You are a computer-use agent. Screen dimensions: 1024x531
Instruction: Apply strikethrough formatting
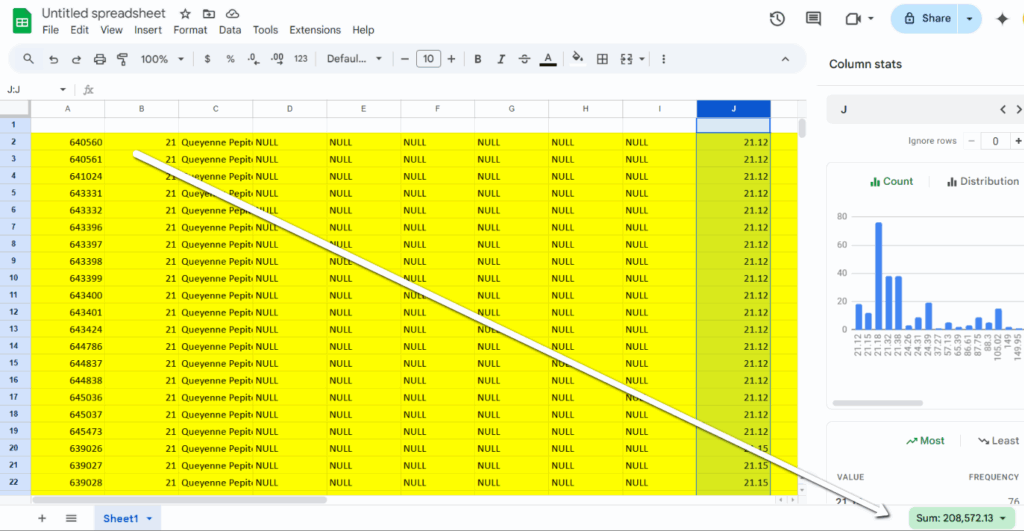click(524, 59)
